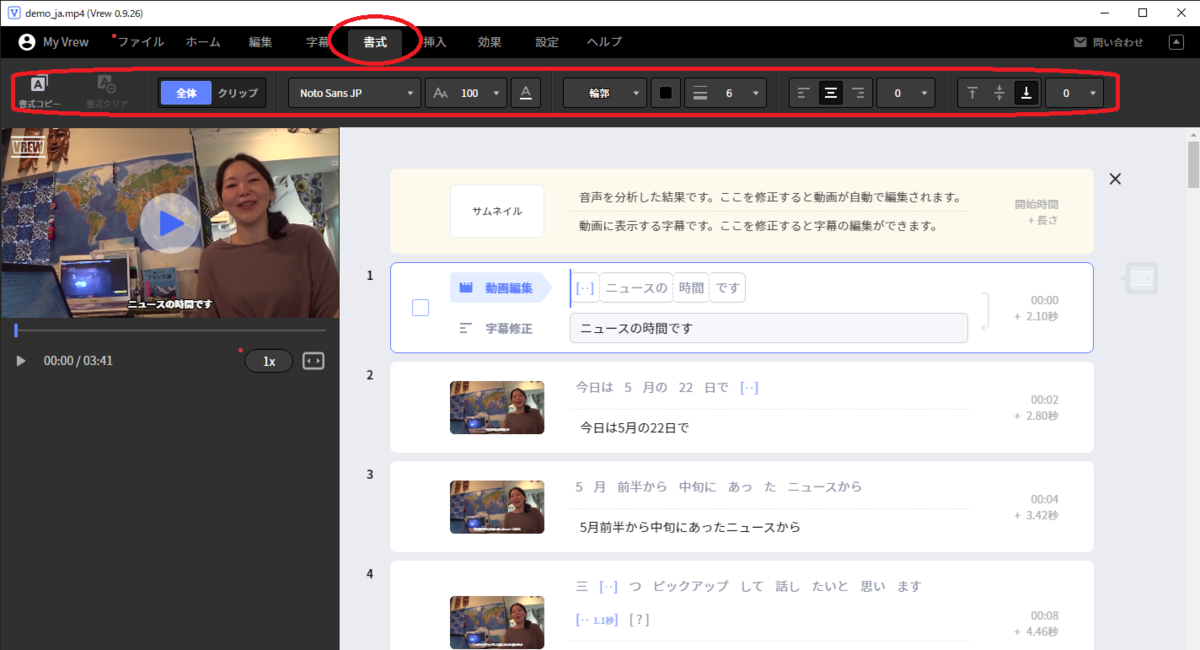Click the My Vrew account icon
Viewport: 1200px width, 650px height.
[25, 42]
